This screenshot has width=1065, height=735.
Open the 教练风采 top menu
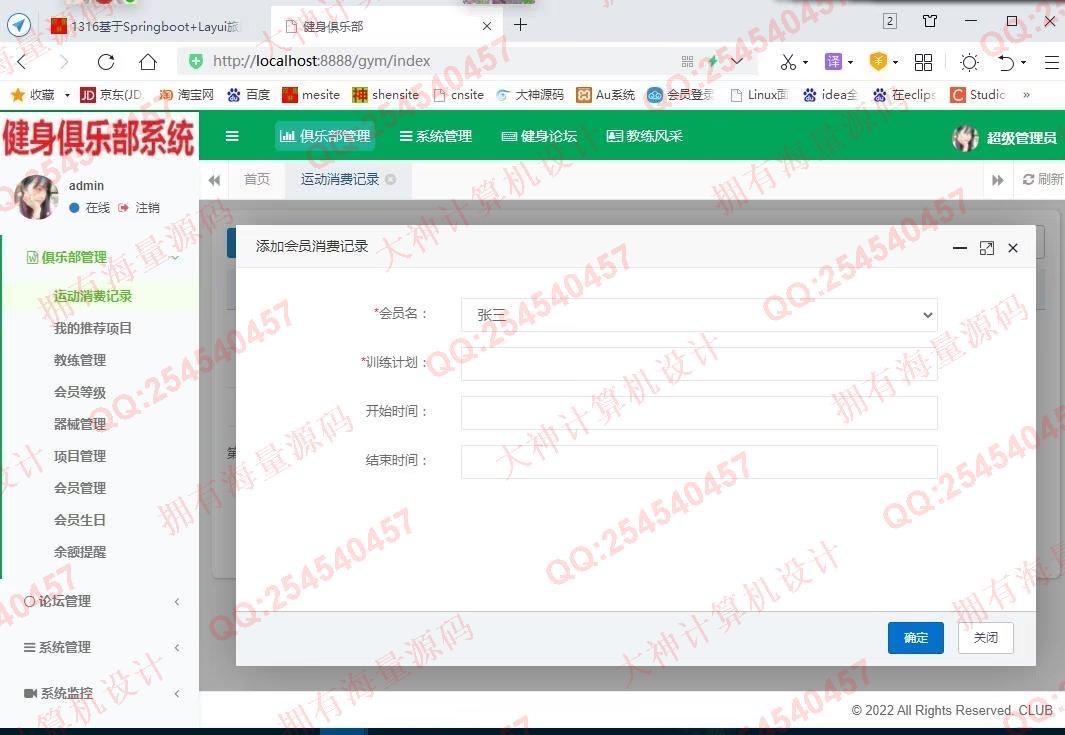point(645,136)
